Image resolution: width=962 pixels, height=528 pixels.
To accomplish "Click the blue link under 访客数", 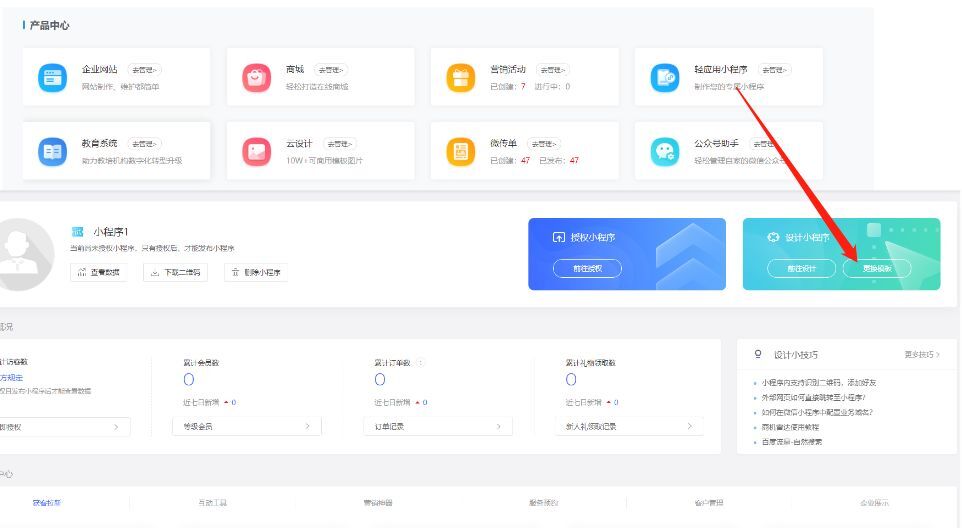I will [12, 378].
